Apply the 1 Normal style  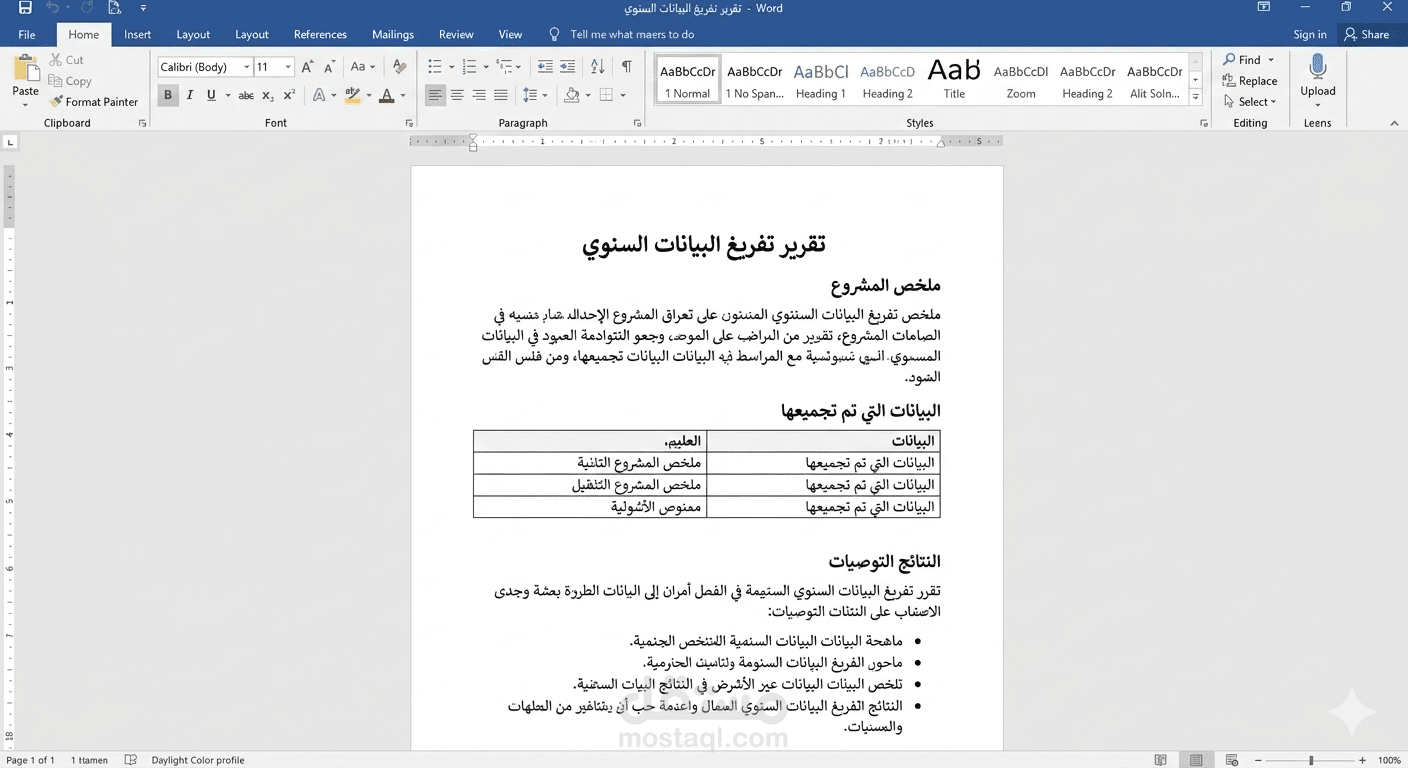click(688, 80)
